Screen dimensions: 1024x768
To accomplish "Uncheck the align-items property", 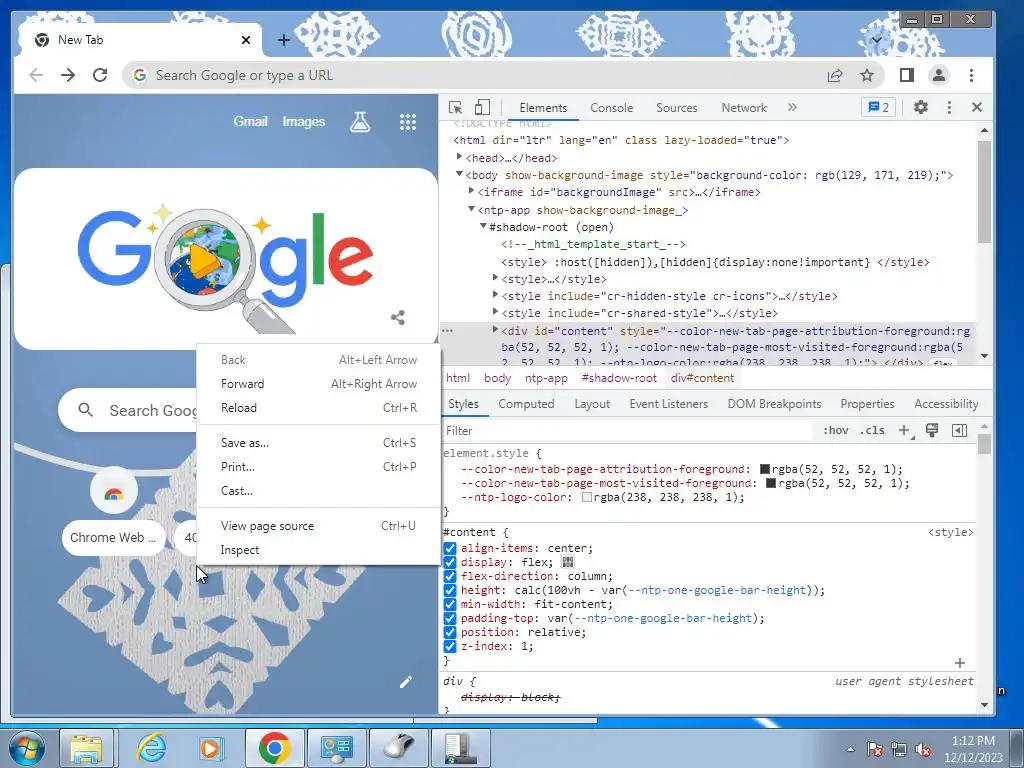I will click(450, 548).
